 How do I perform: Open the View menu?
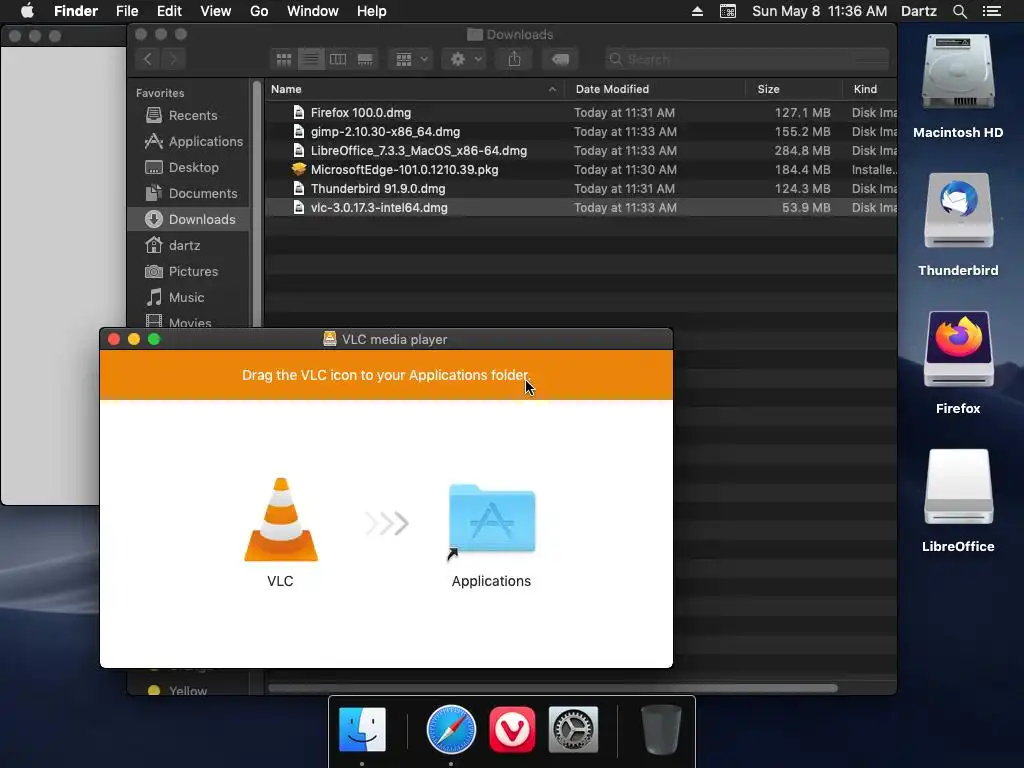coord(216,11)
